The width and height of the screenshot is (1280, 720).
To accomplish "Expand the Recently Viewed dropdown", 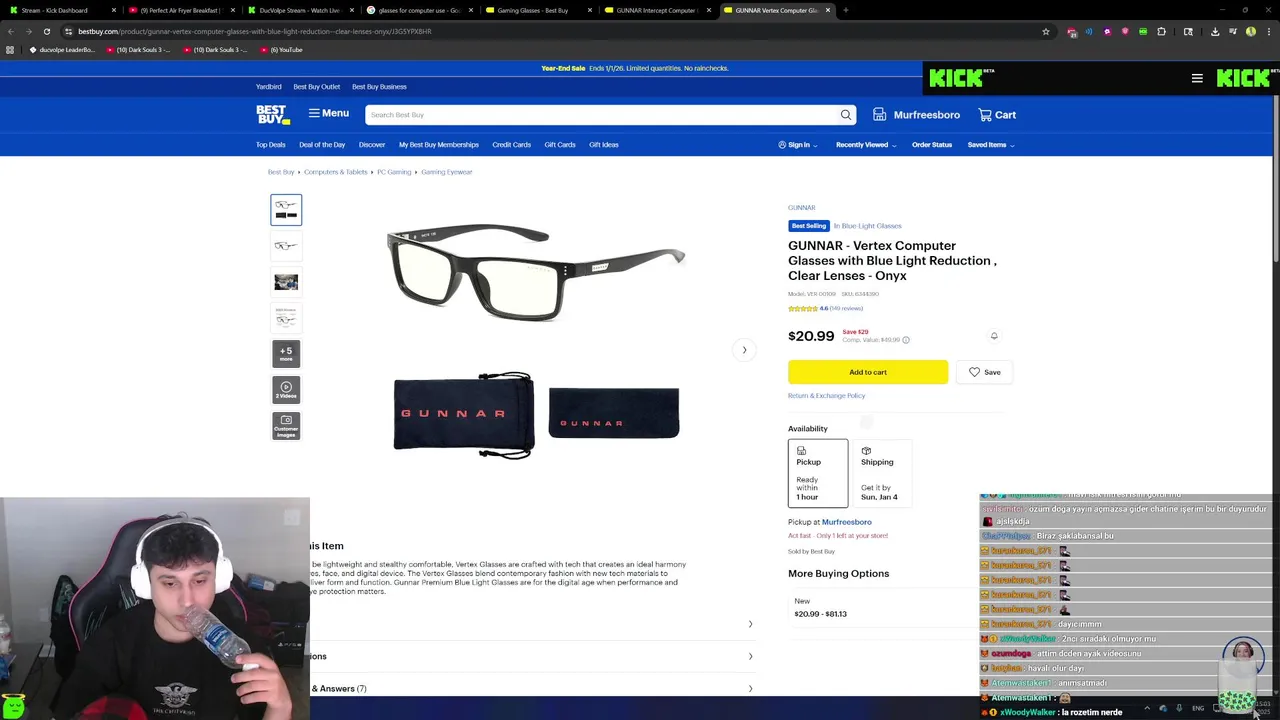I will point(866,145).
